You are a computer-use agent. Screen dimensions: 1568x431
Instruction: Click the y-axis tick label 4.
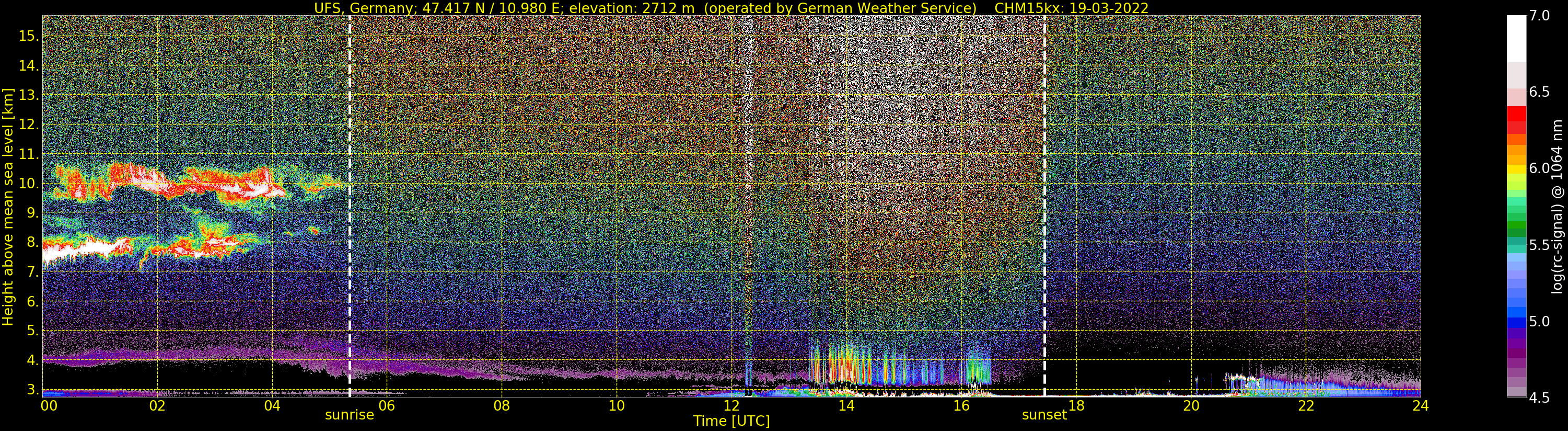[33, 360]
